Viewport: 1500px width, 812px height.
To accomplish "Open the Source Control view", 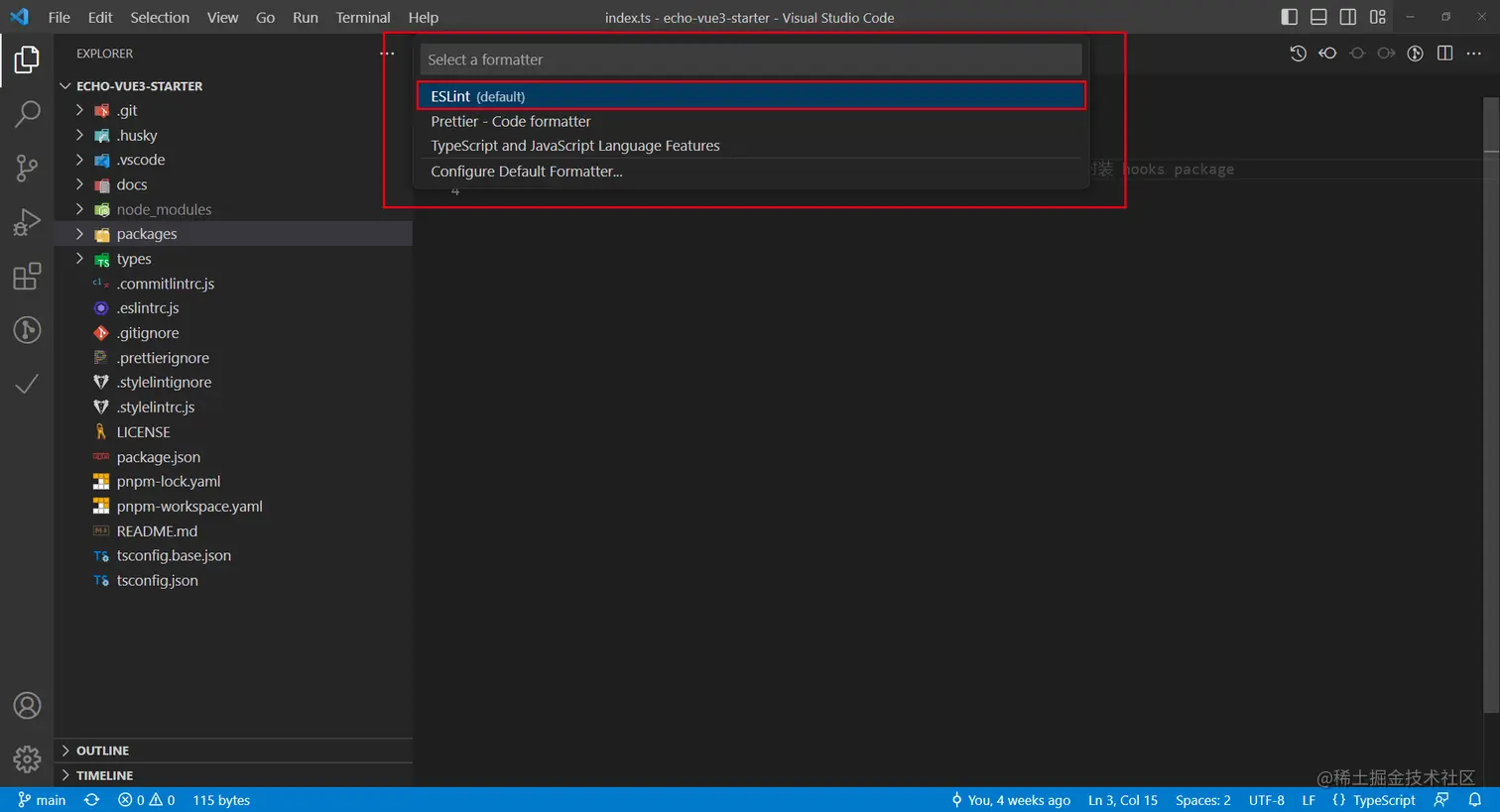I will tap(27, 168).
